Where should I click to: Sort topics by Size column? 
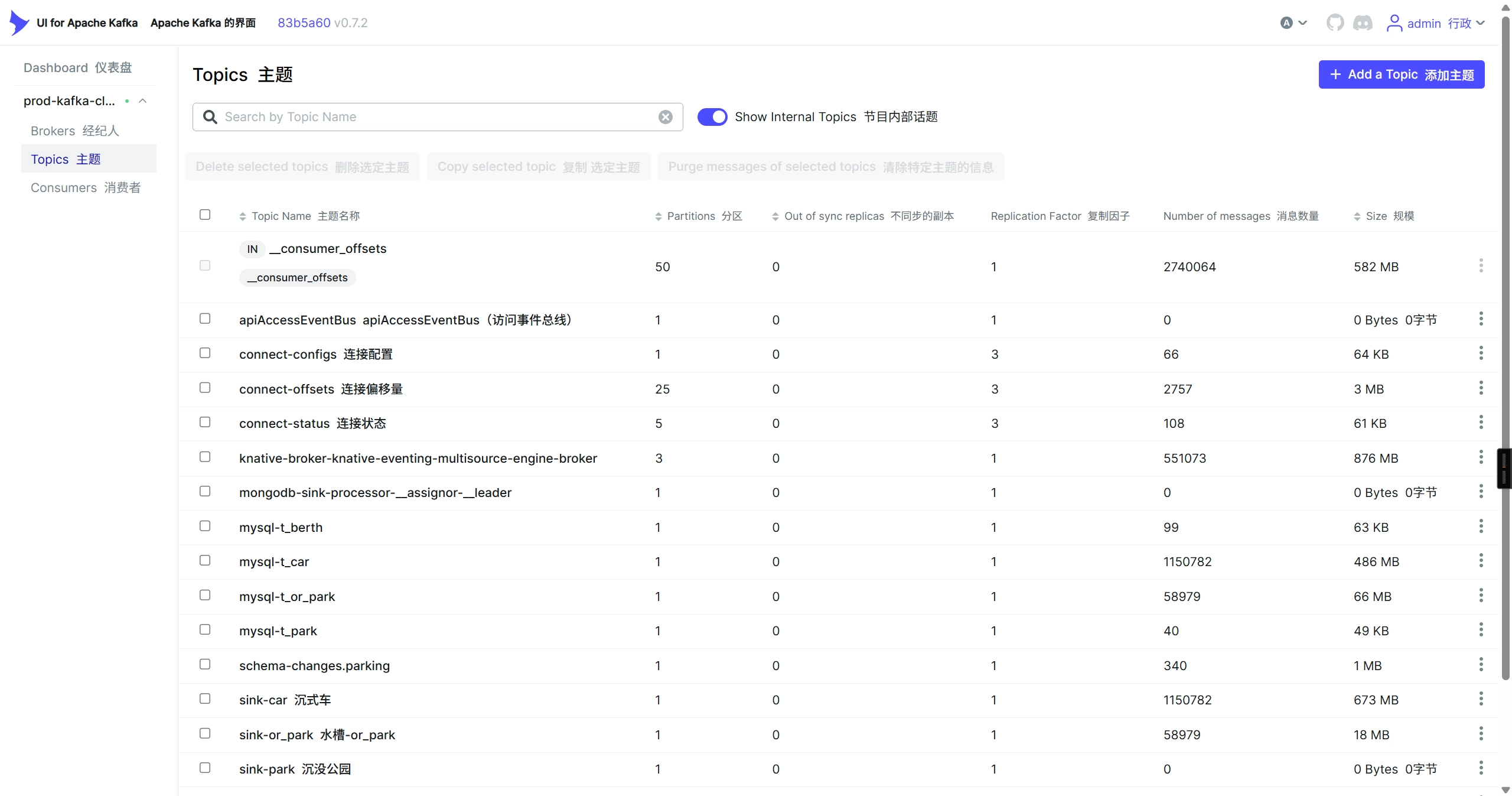tap(1384, 216)
